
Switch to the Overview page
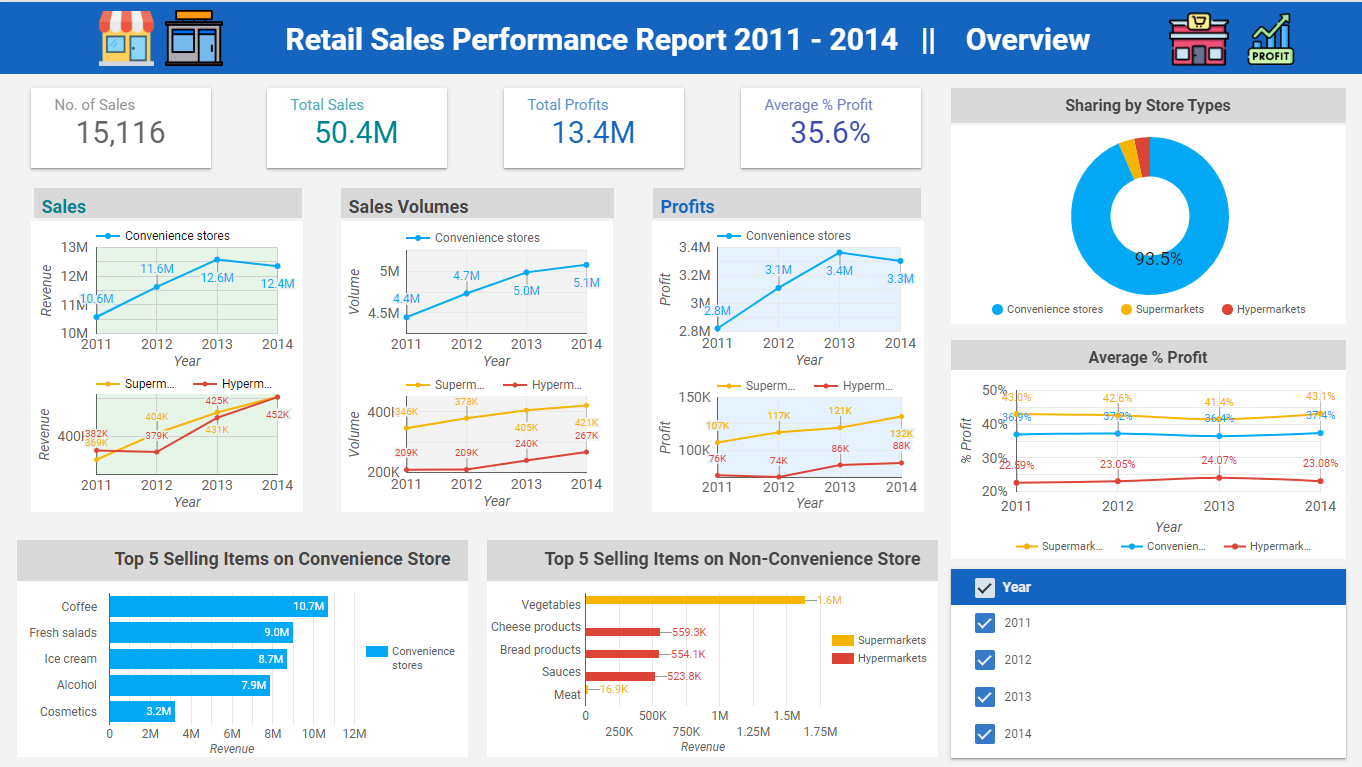point(1027,40)
